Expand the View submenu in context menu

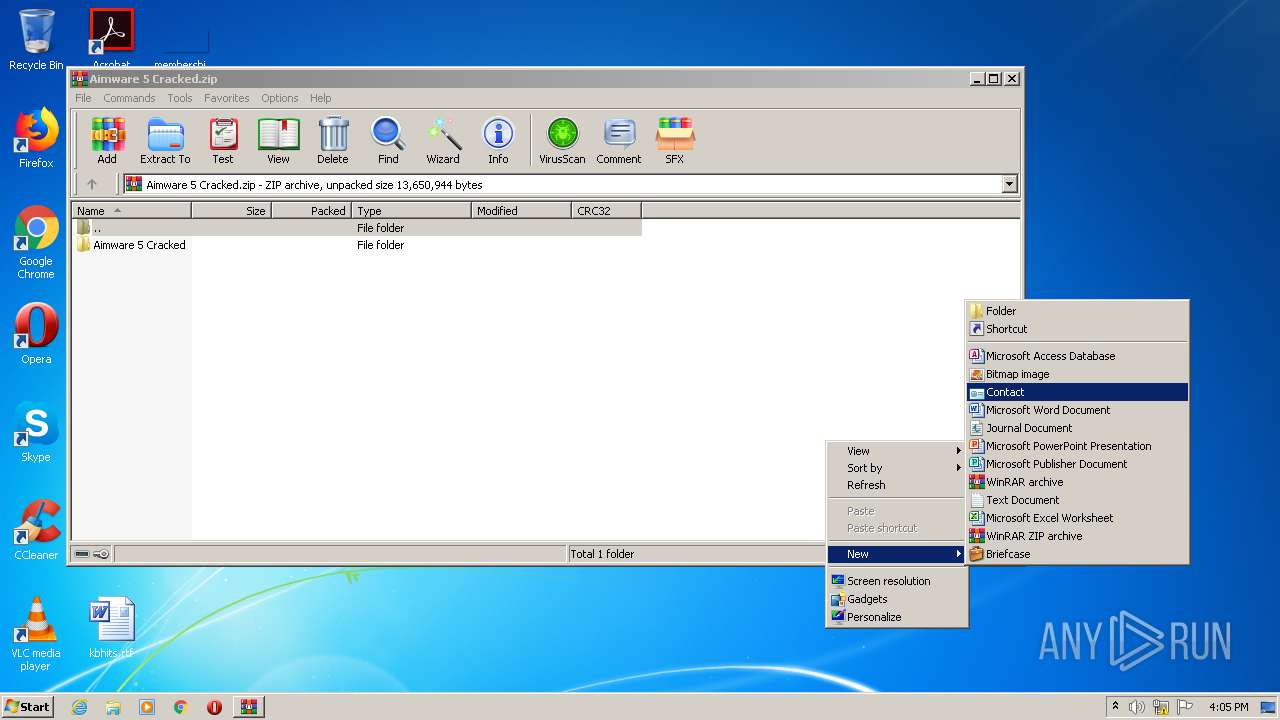[896, 451]
